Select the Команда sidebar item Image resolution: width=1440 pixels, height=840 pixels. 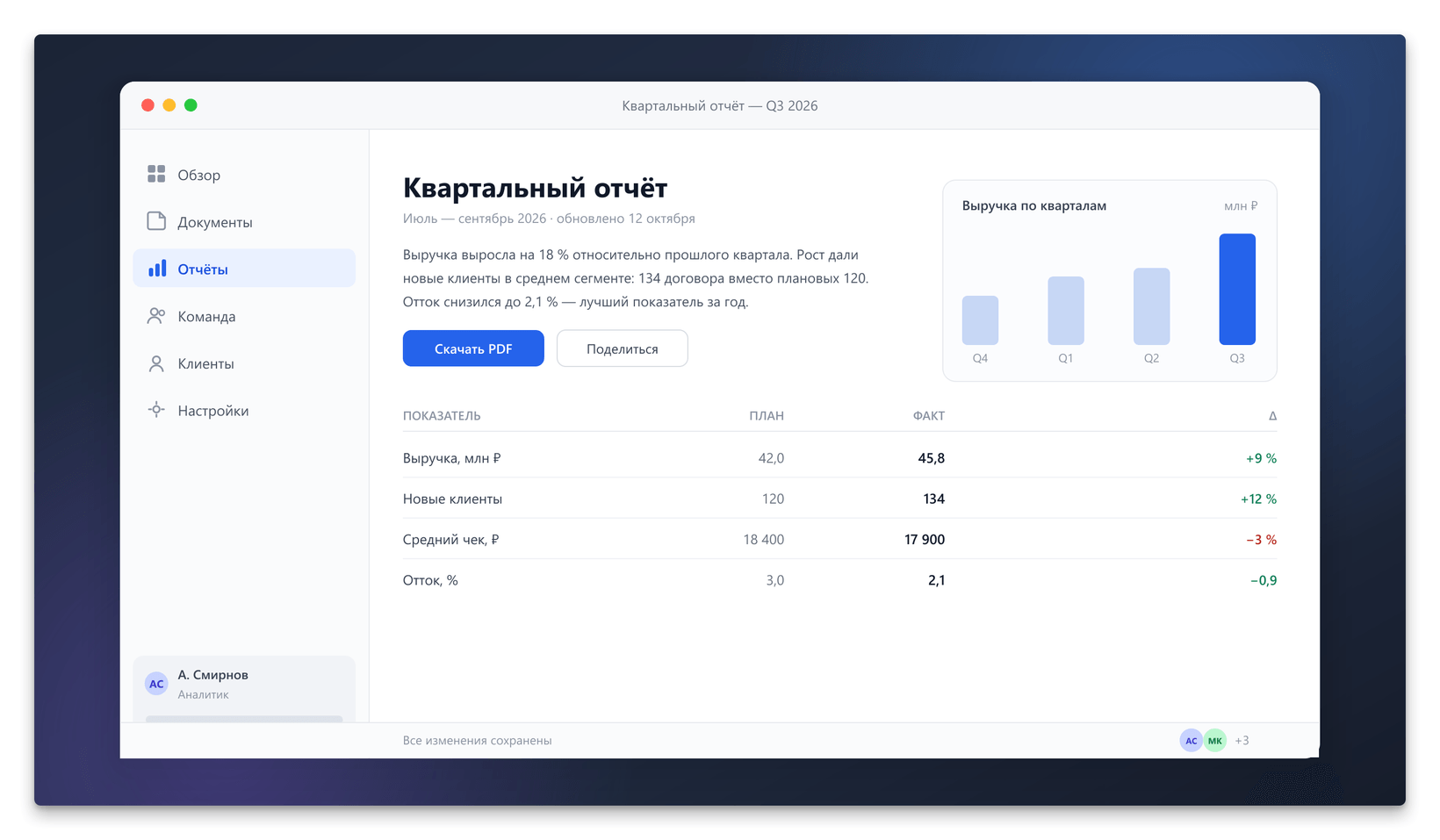pos(244,316)
